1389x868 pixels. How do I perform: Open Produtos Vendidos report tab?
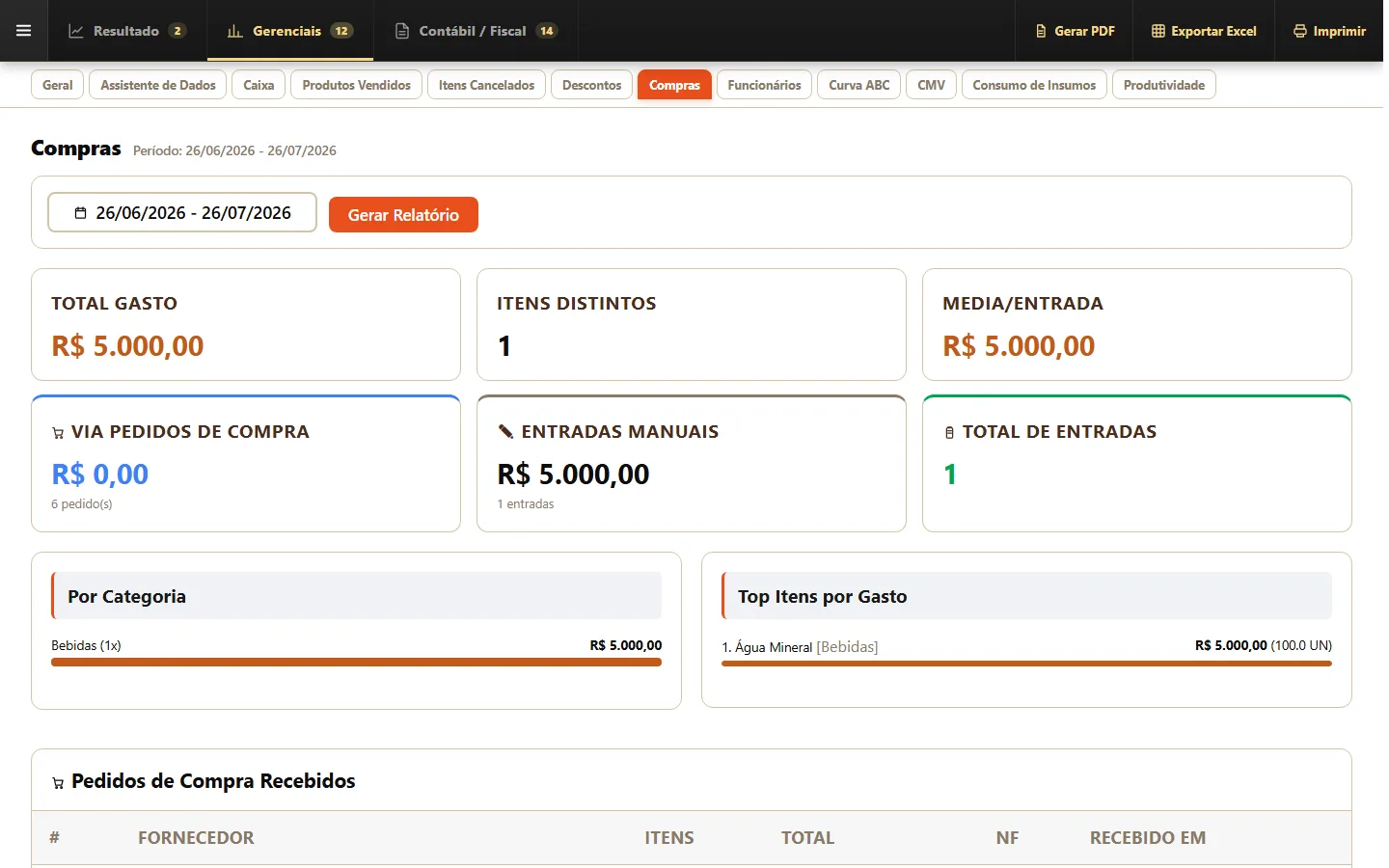pyautogui.click(x=356, y=85)
